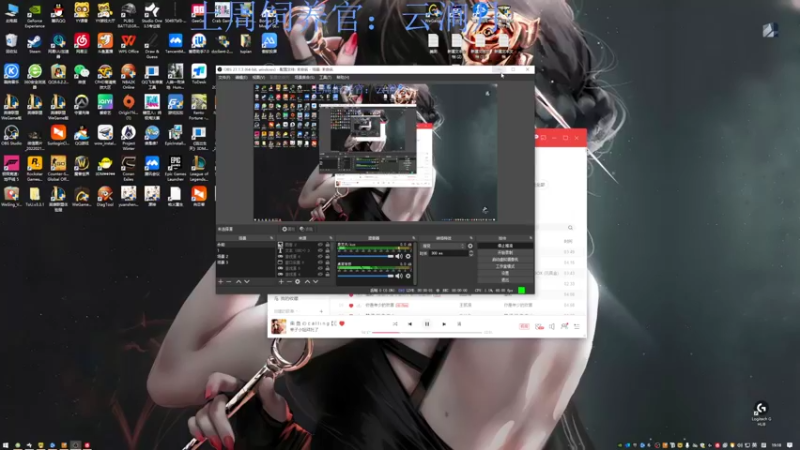This screenshot has width=800, height=450.
Task: Open Steam desktop shortcut
Action: (x=35, y=44)
